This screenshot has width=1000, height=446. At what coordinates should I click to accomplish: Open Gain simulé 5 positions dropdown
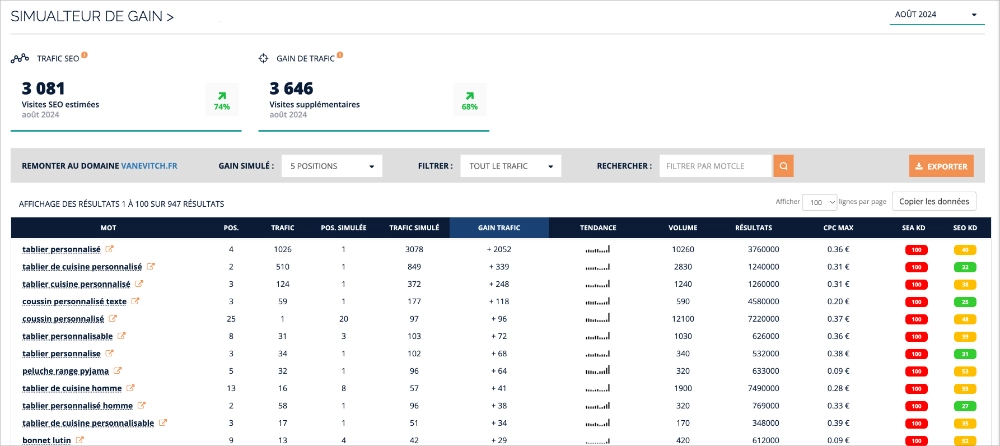tap(332, 166)
